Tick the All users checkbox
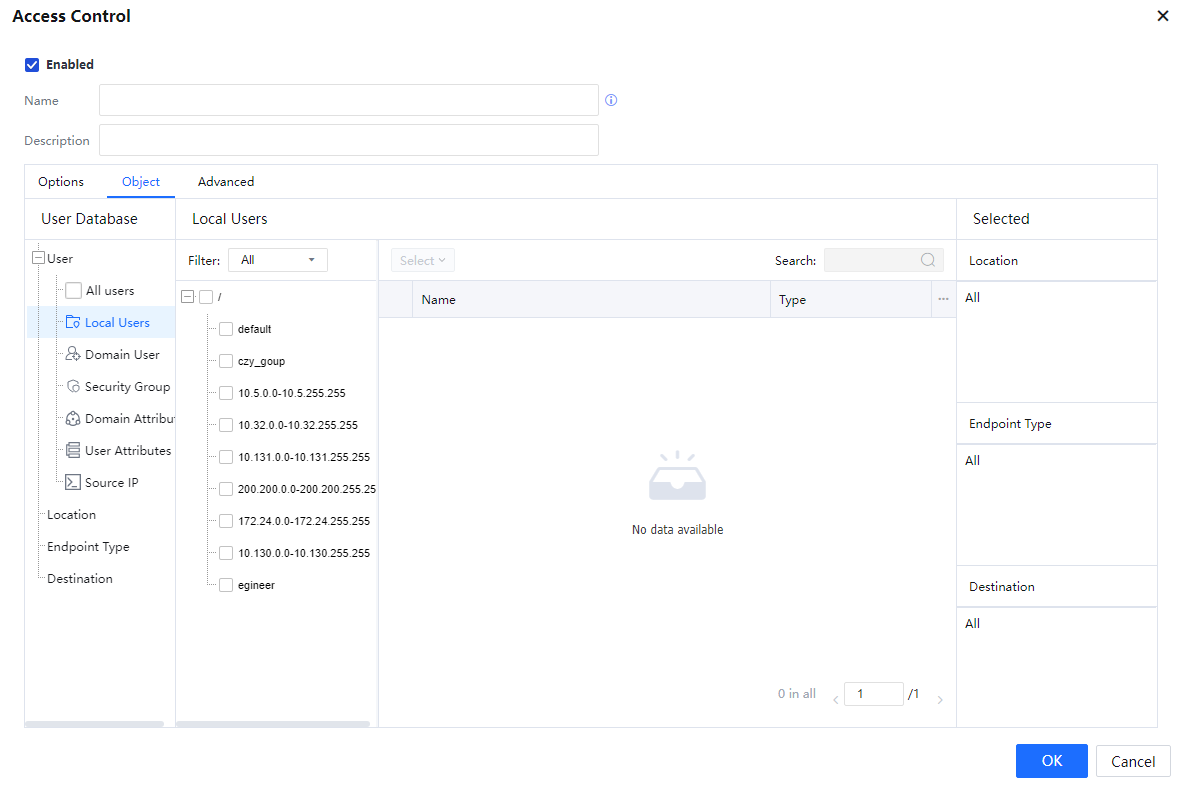The width and height of the screenshot is (1184, 785). click(x=73, y=291)
